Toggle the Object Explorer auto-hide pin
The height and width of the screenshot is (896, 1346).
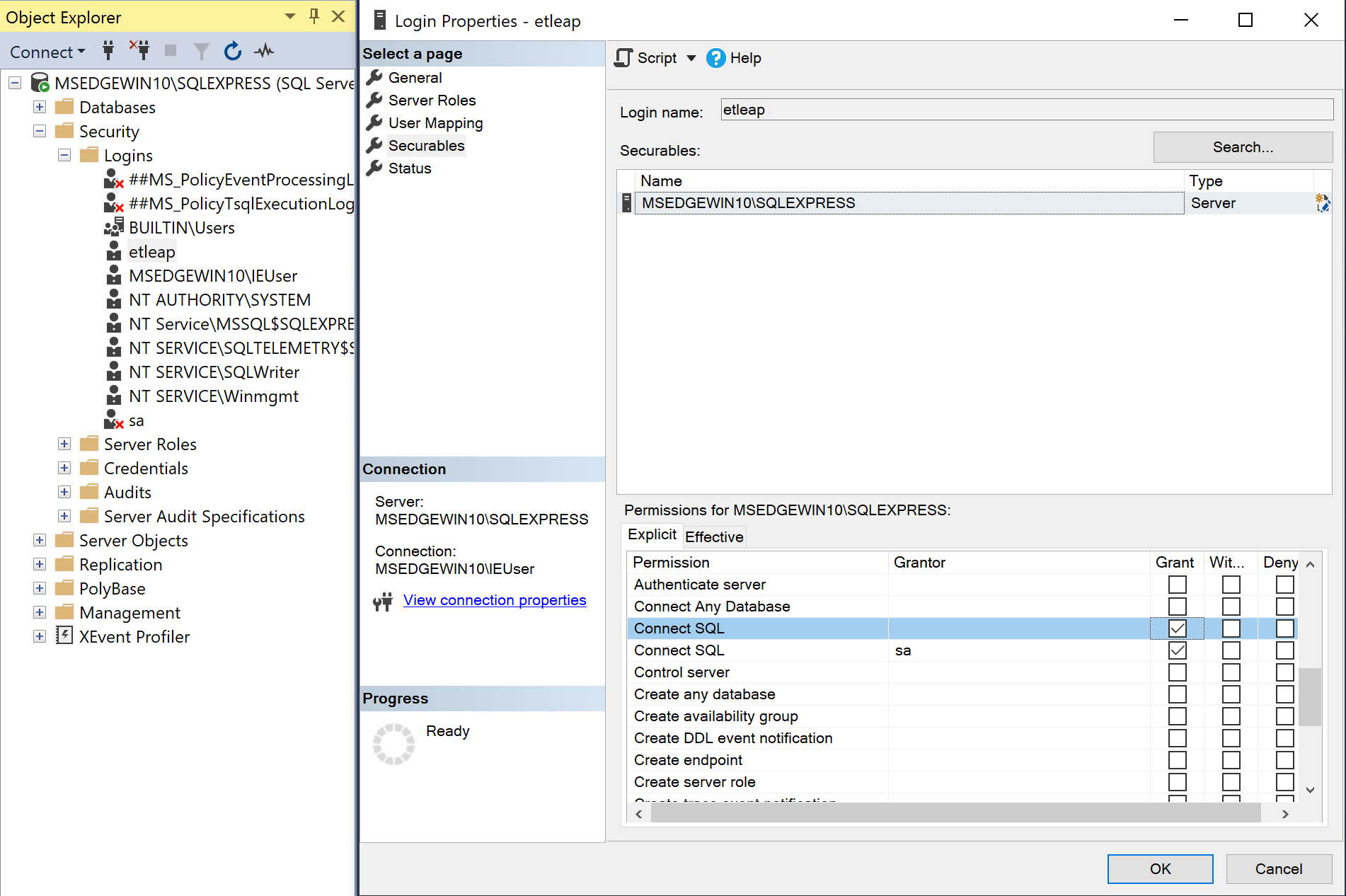[x=313, y=16]
